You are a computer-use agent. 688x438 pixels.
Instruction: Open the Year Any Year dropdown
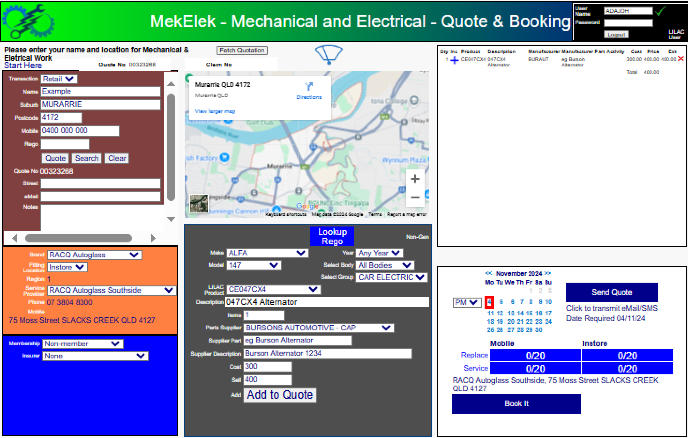380,253
